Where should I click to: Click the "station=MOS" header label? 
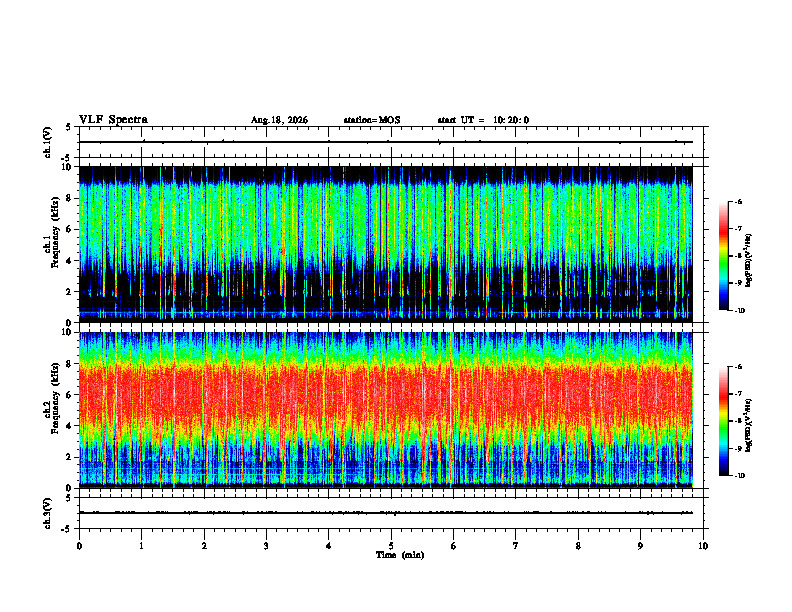pyautogui.click(x=372, y=120)
